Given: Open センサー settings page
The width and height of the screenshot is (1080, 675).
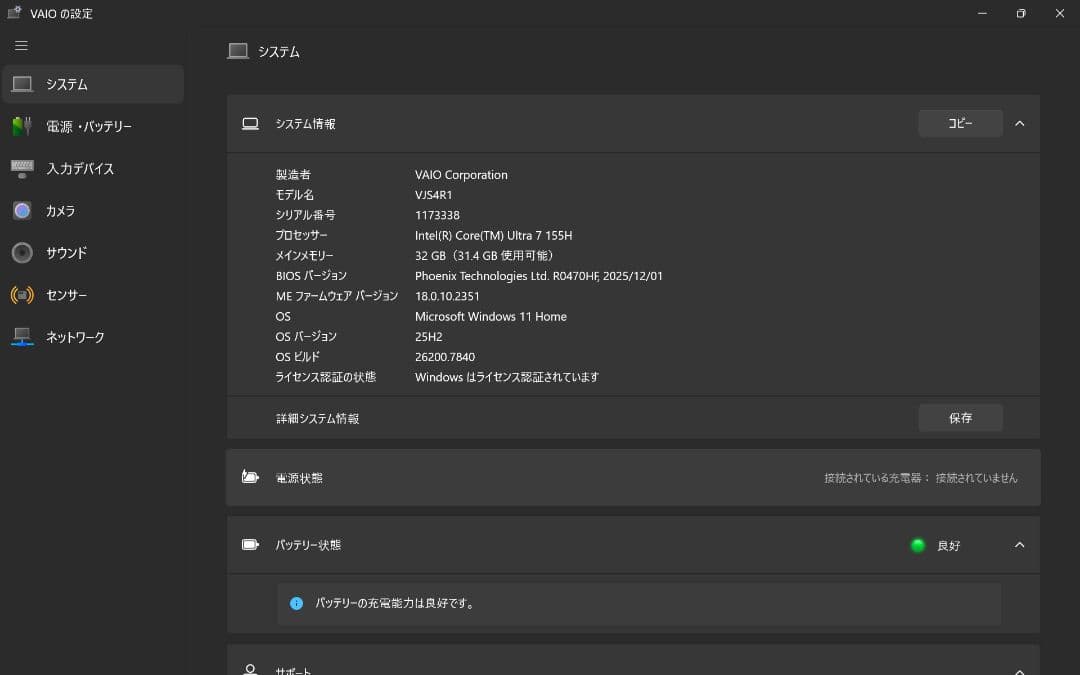Looking at the screenshot, I should [x=93, y=295].
